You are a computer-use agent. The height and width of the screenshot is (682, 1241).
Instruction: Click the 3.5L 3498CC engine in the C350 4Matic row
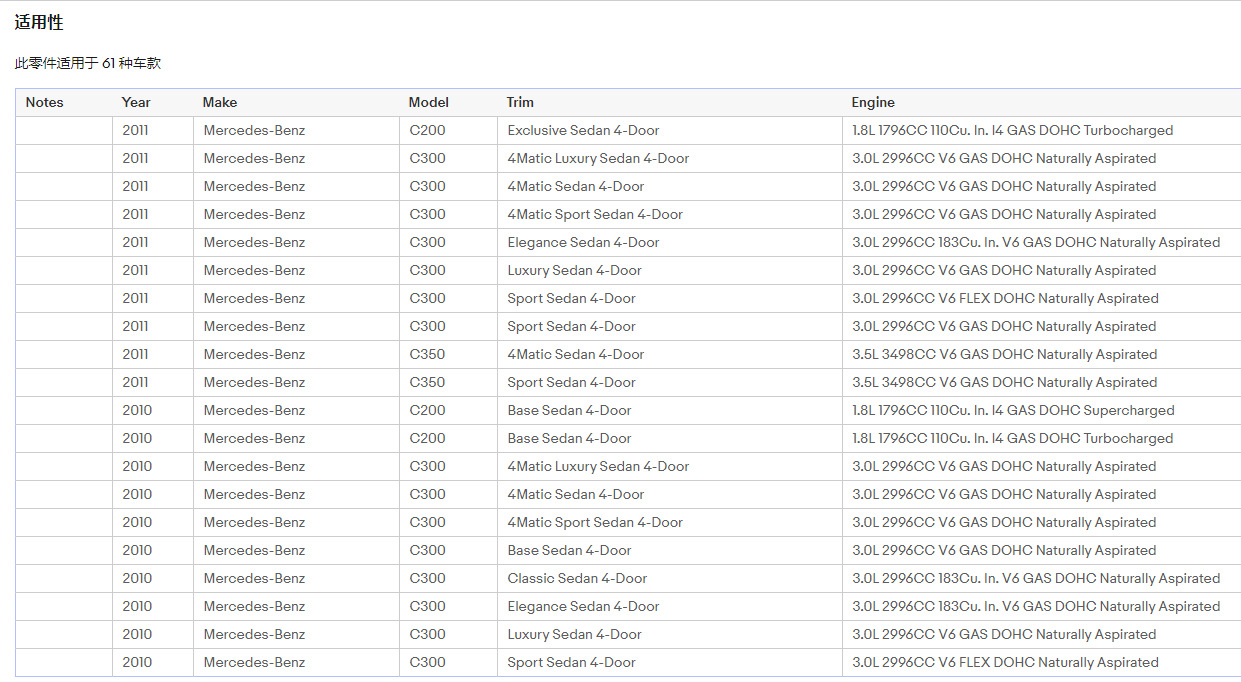tap(1004, 354)
